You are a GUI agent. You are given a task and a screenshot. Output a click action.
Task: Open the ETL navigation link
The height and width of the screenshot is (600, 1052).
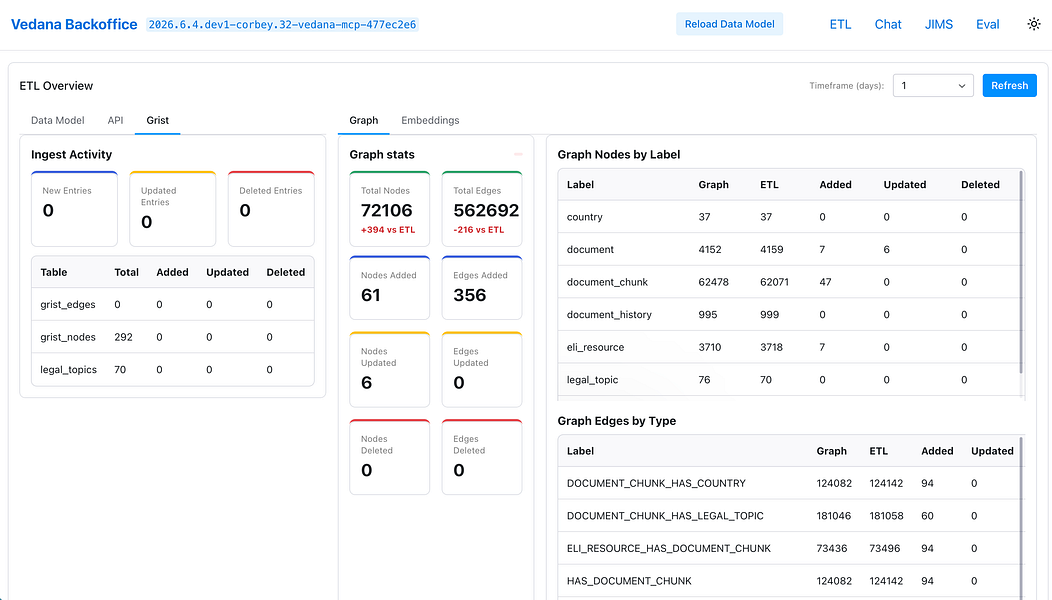(840, 24)
